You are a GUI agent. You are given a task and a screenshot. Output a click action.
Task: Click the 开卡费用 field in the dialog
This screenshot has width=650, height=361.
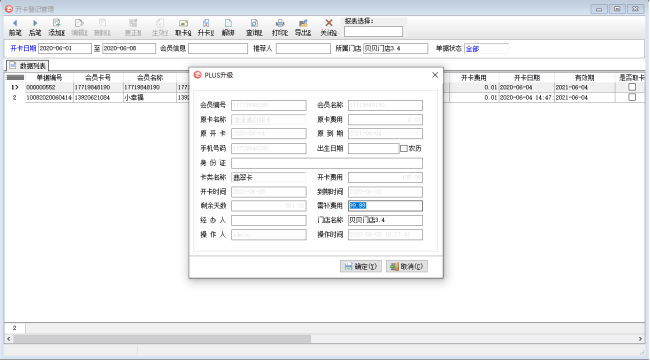(x=385, y=177)
